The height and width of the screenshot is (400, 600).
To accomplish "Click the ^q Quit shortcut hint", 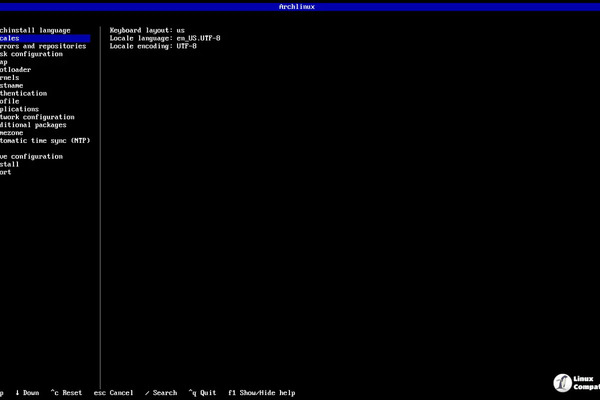I will [202, 393].
